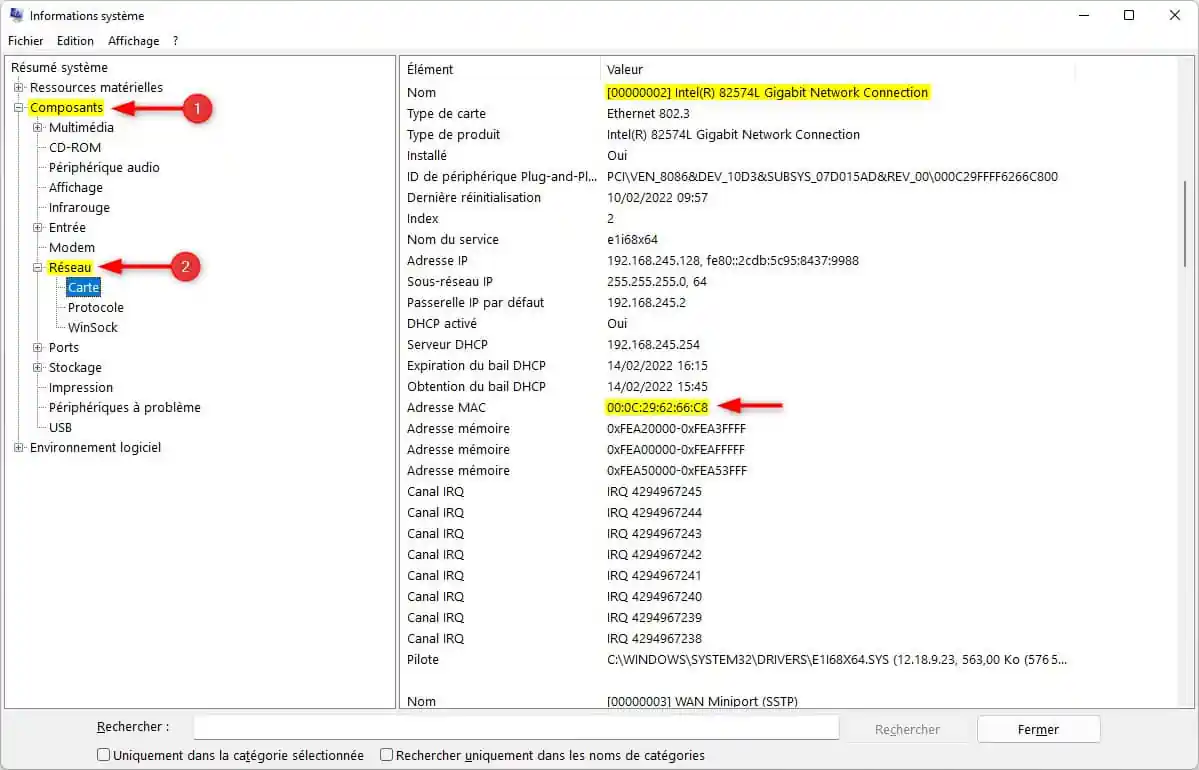This screenshot has height=770, width=1199.
Task: Select the USB tree item
Action: coord(60,427)
